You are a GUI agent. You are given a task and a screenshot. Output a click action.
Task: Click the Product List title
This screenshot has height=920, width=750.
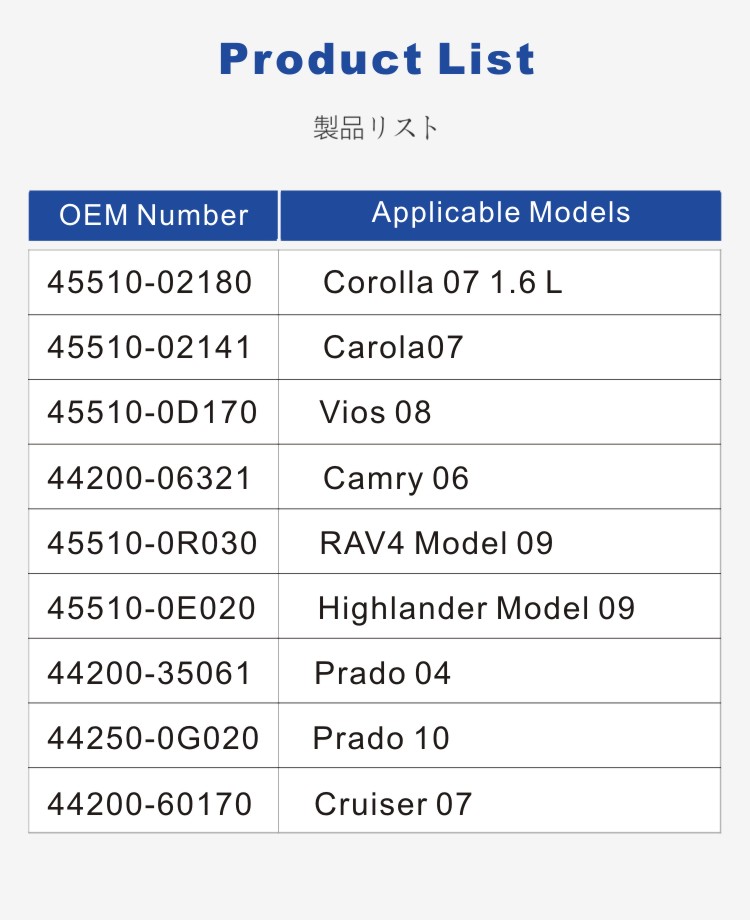(x=376, y=59)
